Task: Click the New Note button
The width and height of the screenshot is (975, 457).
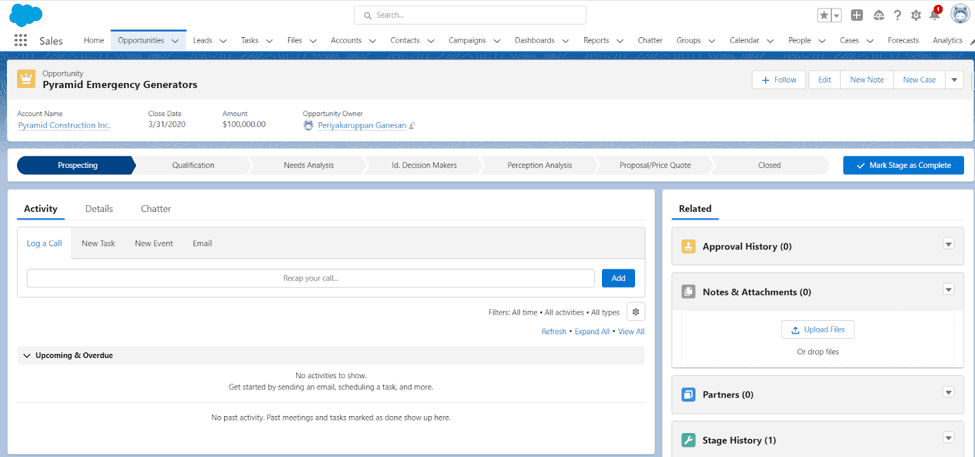Action: point(867,80)
